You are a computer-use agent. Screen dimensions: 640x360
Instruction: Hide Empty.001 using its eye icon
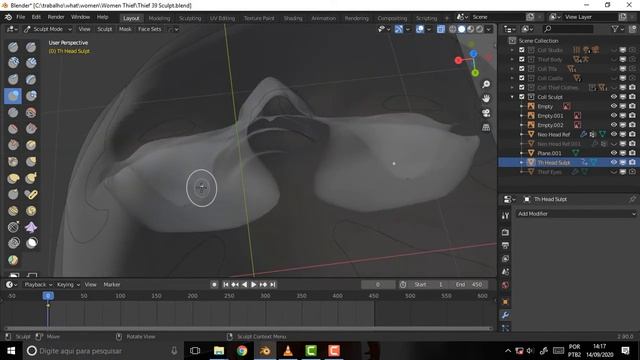pyautogui.click(x=613, y=116)
